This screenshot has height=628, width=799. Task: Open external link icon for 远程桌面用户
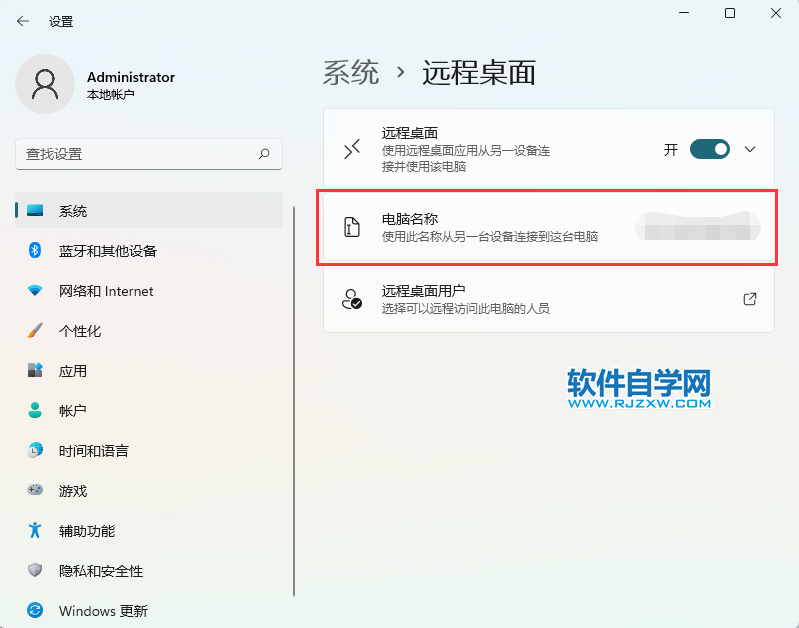click(x=750, y=299)
